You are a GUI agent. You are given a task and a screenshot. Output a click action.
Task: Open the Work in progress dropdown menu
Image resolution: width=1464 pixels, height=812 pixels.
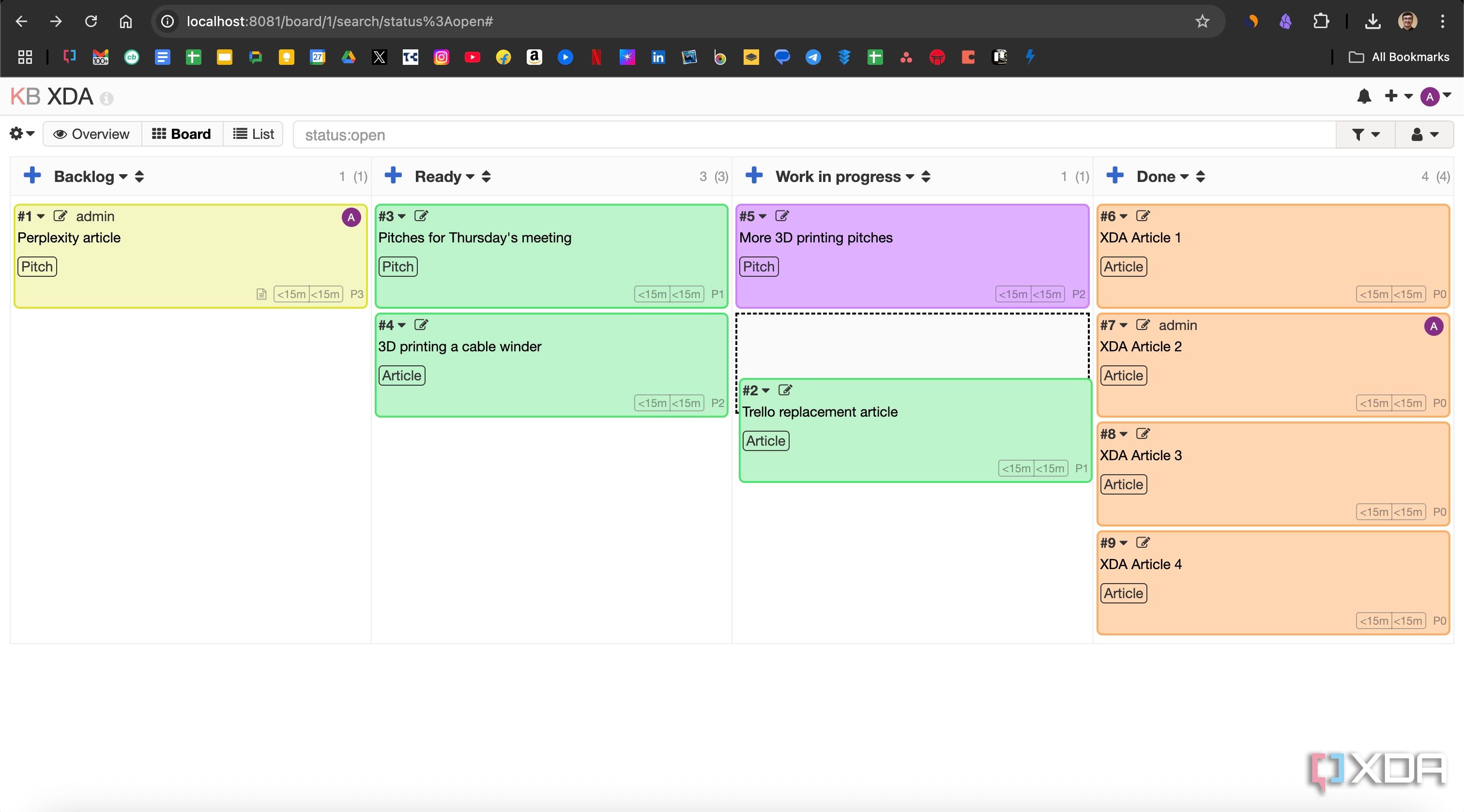tap(910, 177)
